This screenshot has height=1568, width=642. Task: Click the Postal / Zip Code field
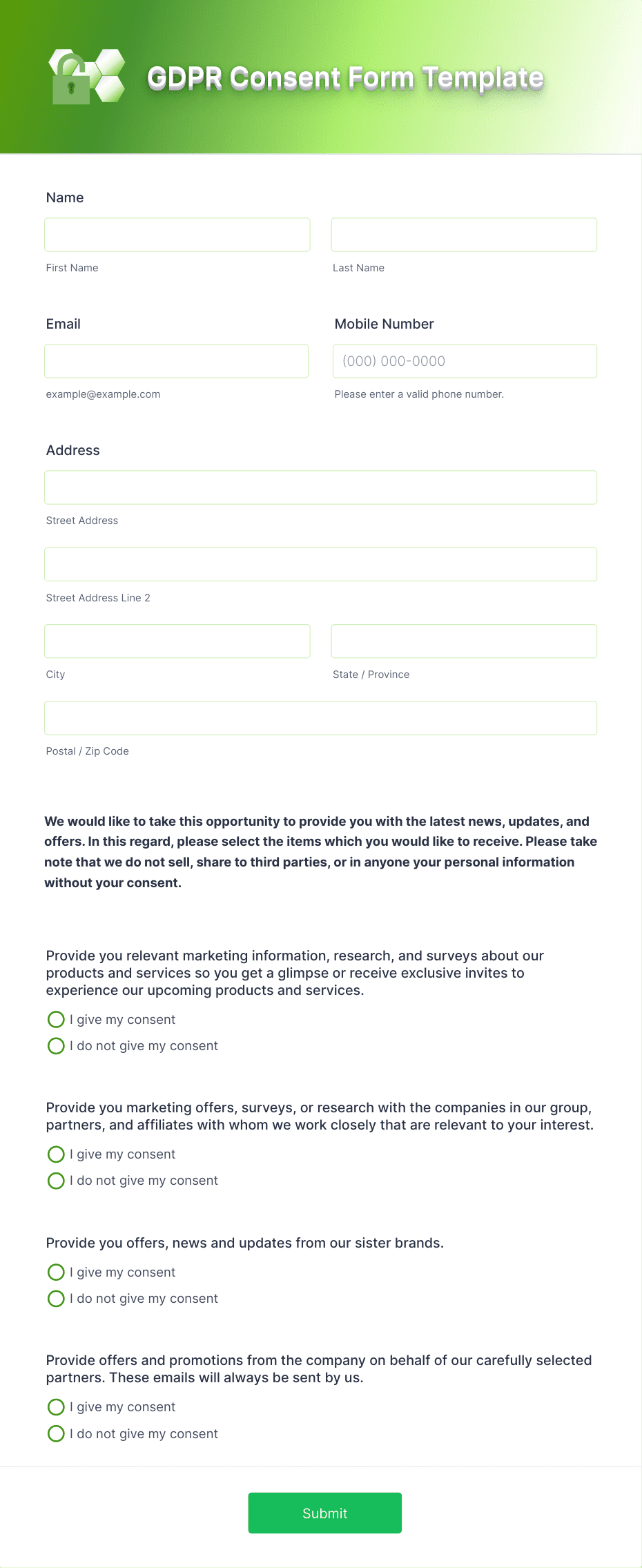tap(320, 718)
